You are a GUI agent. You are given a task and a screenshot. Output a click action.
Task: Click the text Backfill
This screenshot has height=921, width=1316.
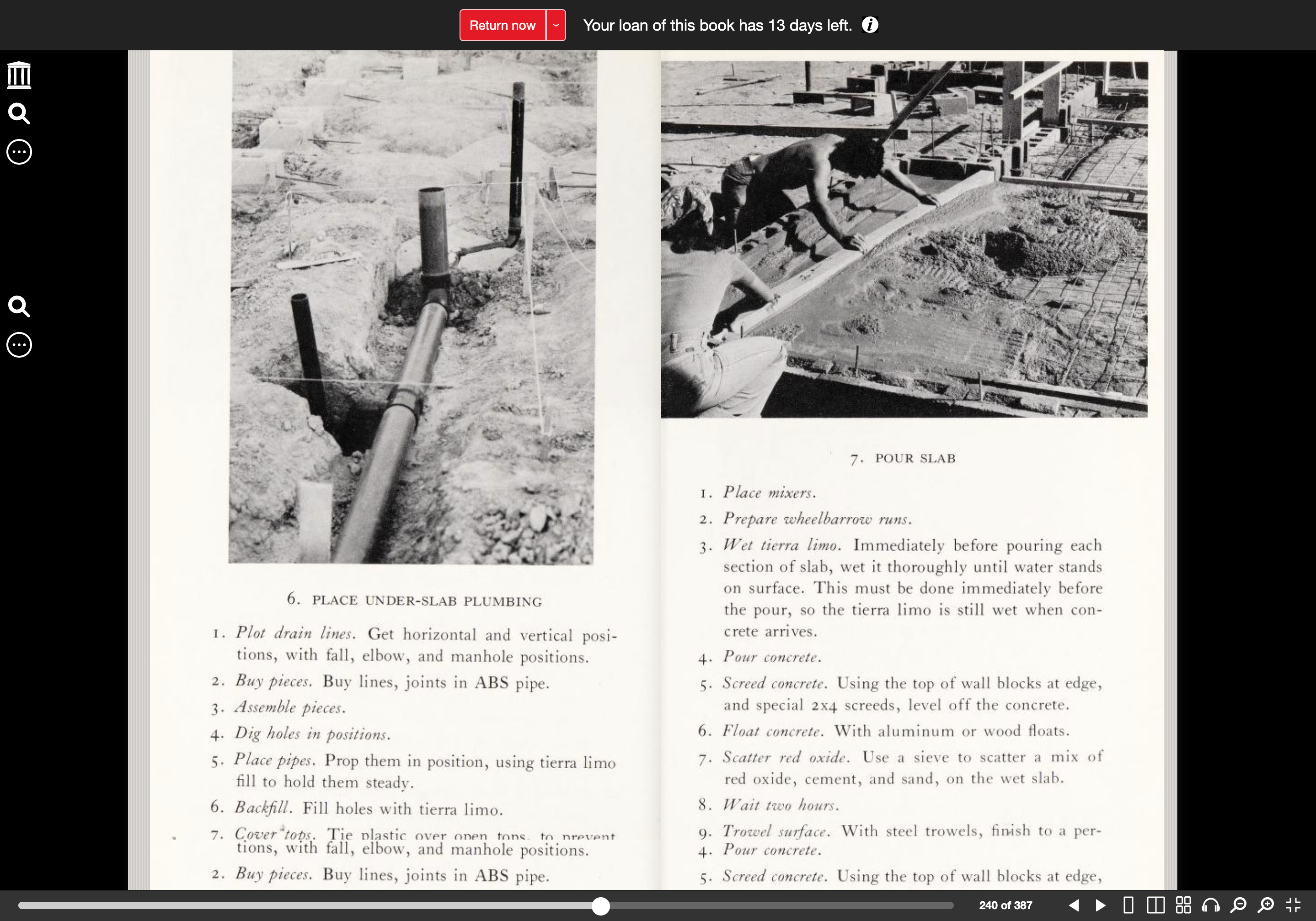(263, 808)
